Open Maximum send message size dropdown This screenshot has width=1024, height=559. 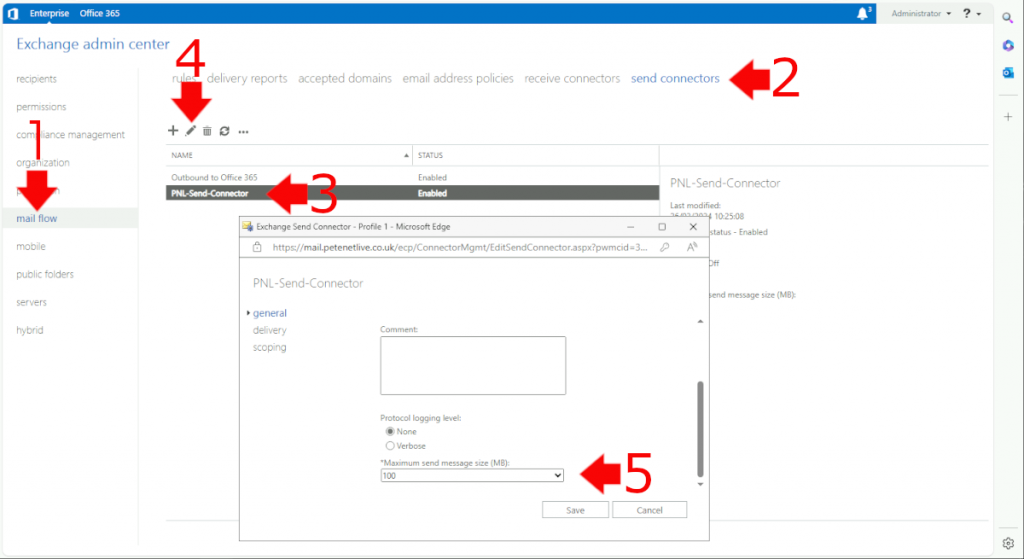point(472,476)
